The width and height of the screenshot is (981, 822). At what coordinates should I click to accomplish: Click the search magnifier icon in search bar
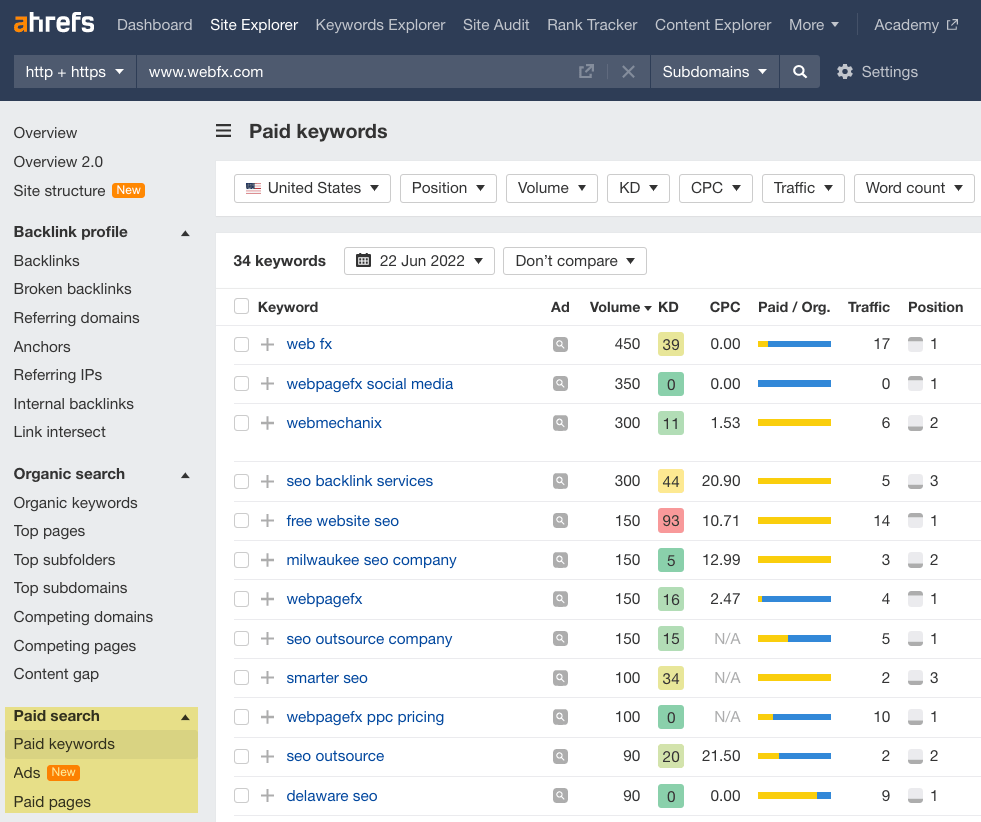coord(799,71)
